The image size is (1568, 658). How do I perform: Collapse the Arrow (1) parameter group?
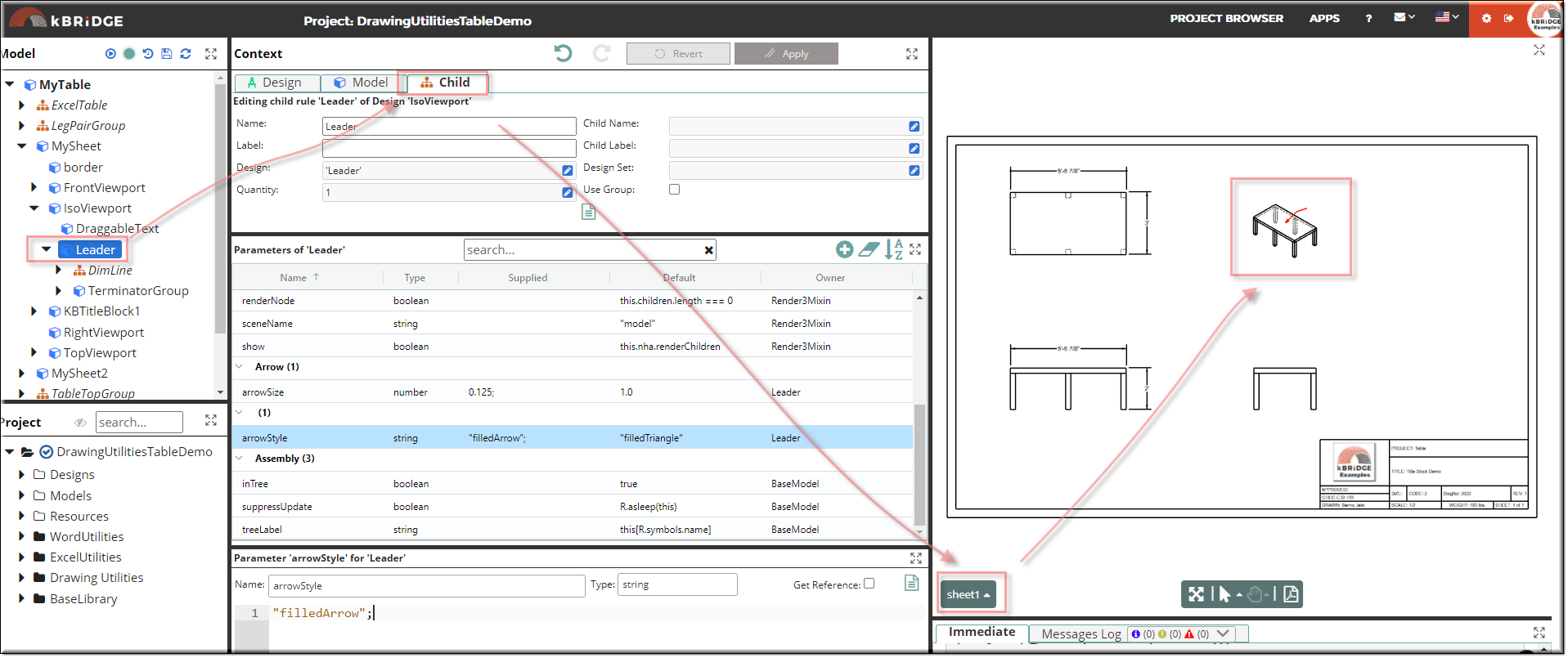pos(240,367)
